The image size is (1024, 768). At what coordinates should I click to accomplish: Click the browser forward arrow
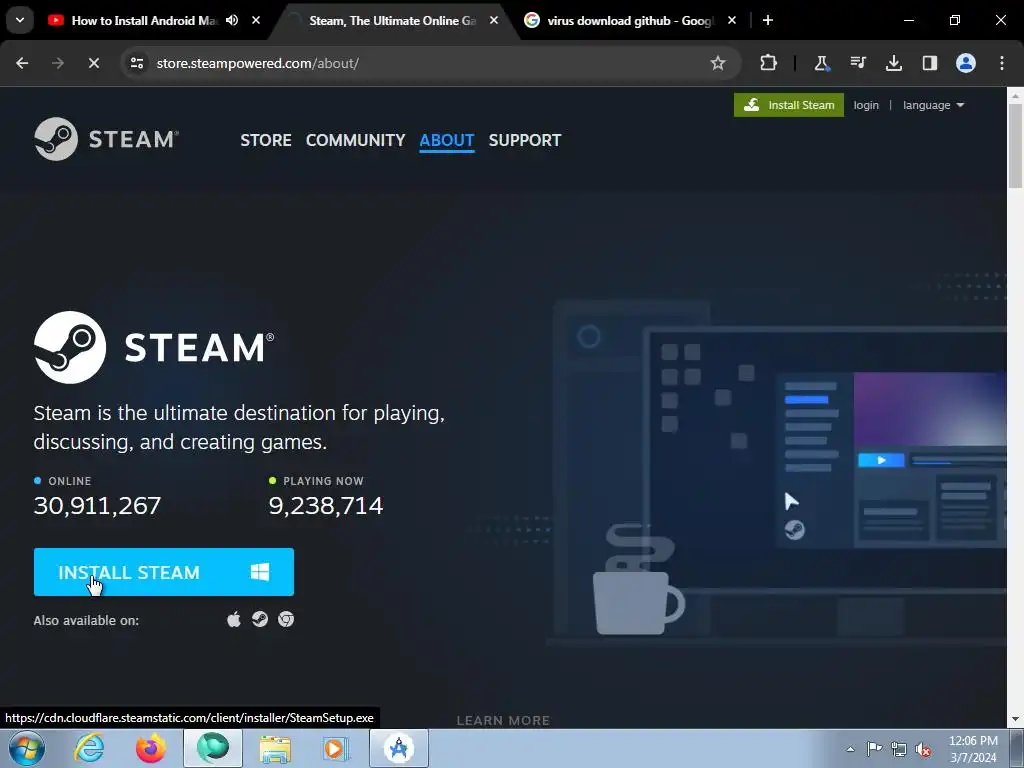click(58, 63)
